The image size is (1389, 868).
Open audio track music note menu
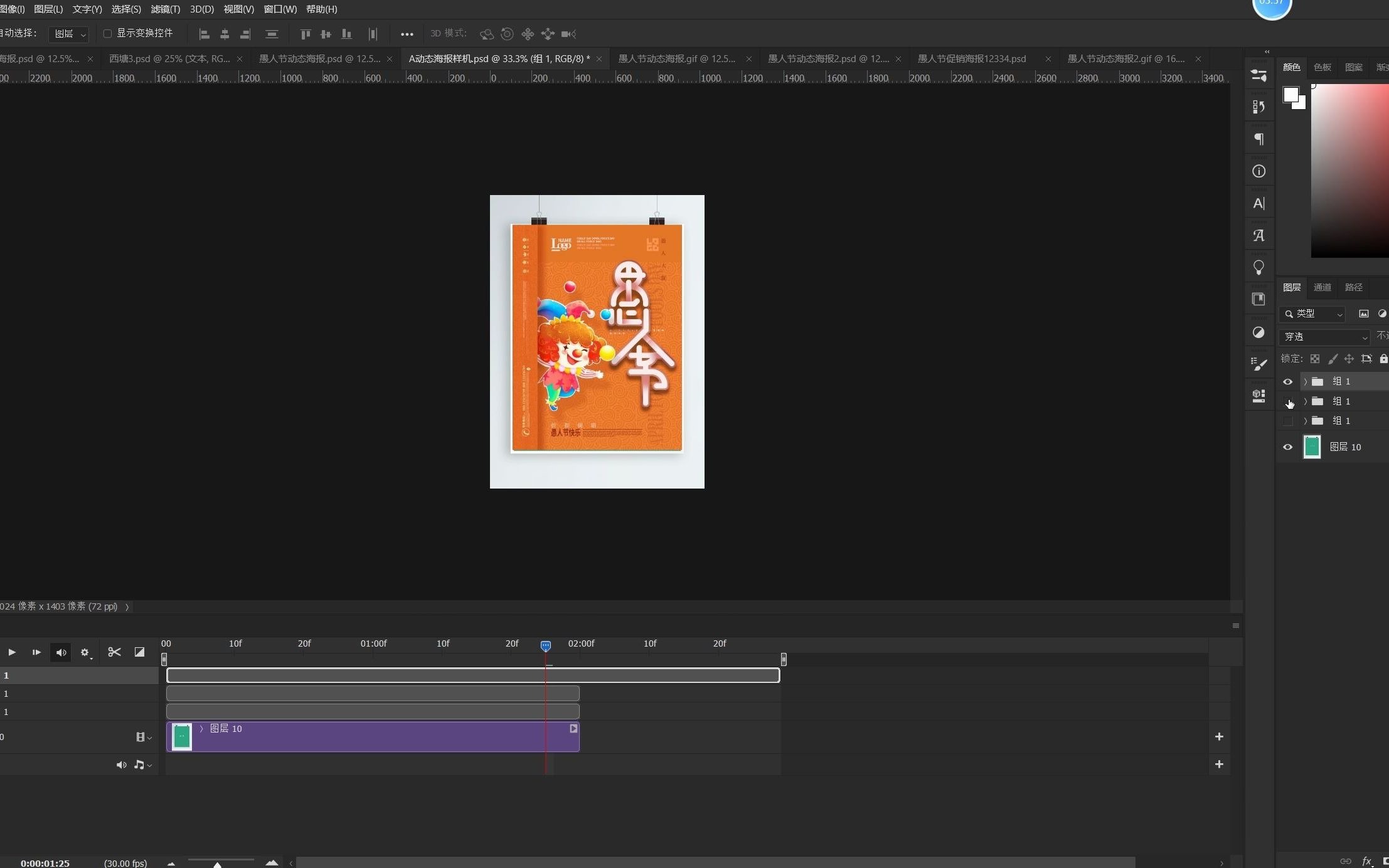click(x=142, y=765)
